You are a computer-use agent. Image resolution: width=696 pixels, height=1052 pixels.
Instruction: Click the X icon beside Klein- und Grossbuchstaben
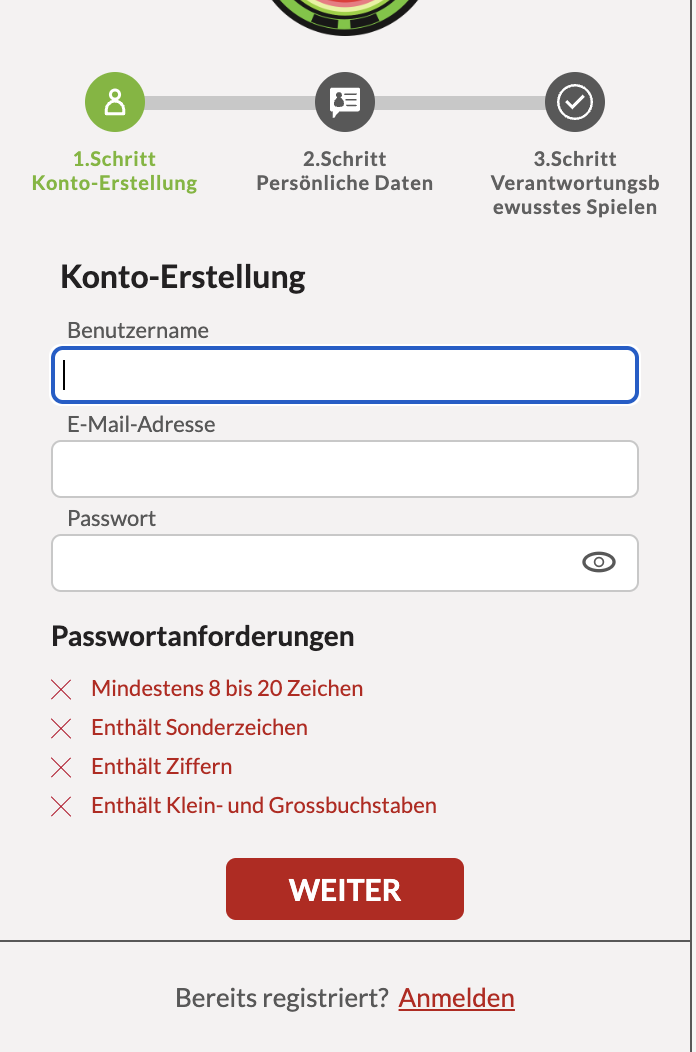coord(62,806)
